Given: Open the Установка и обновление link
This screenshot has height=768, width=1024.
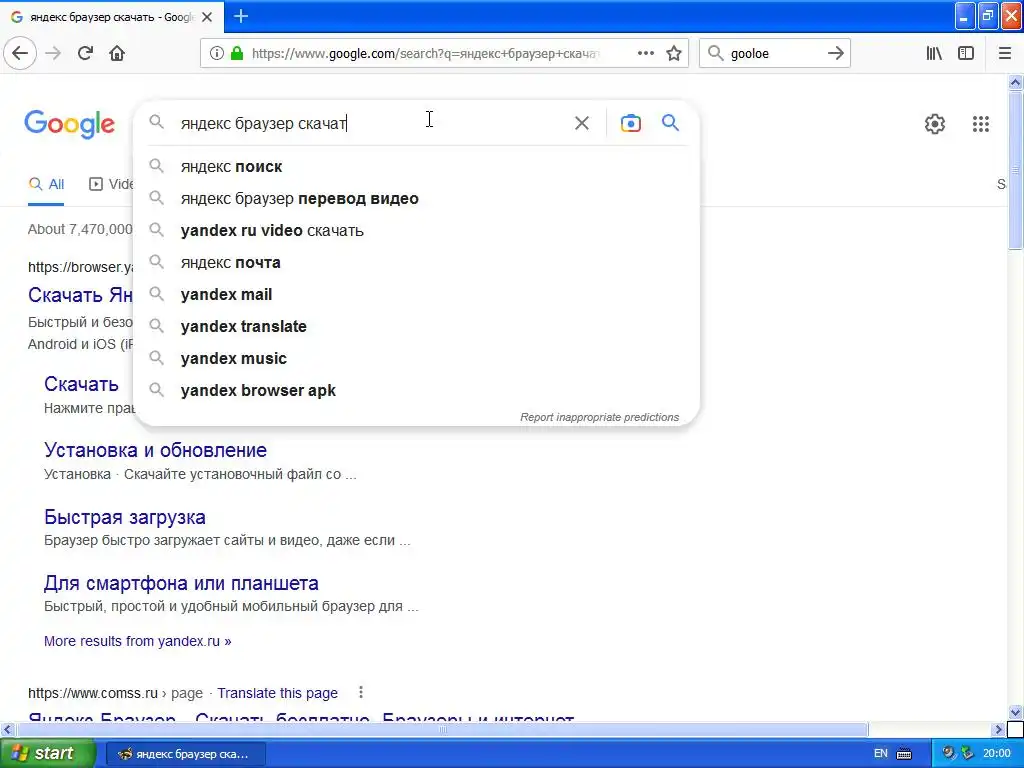Looking at the screenshot, I should 155,450.
